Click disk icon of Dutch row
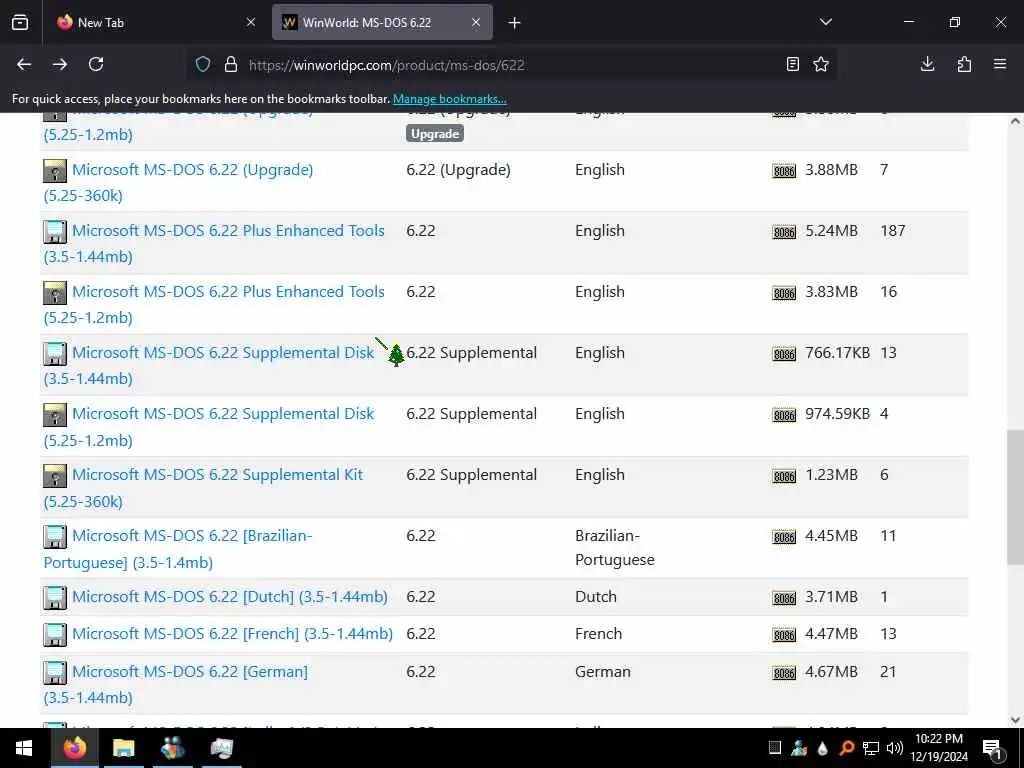This screenshot has height=768, width=1024. click(x=55, y=598)
